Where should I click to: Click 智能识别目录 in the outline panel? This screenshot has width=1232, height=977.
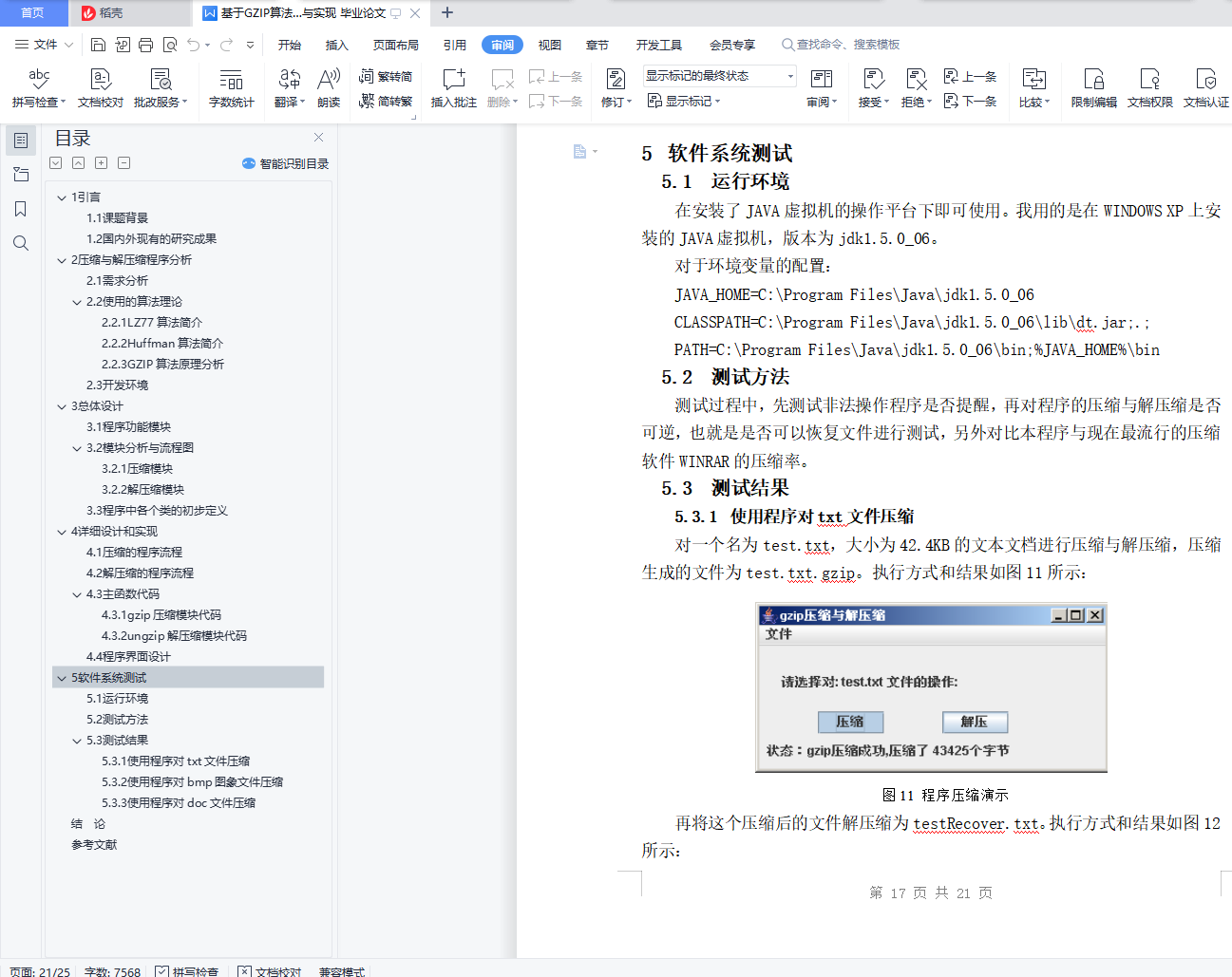click(286, 163)
